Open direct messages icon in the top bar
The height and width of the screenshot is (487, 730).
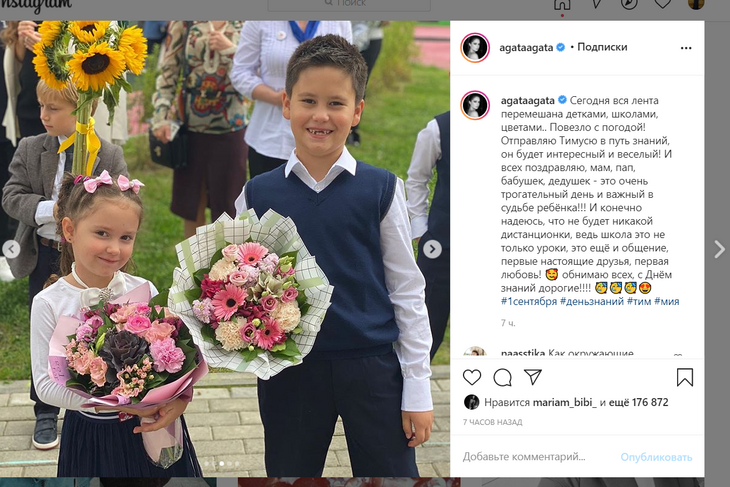click(x=596, y=4)
